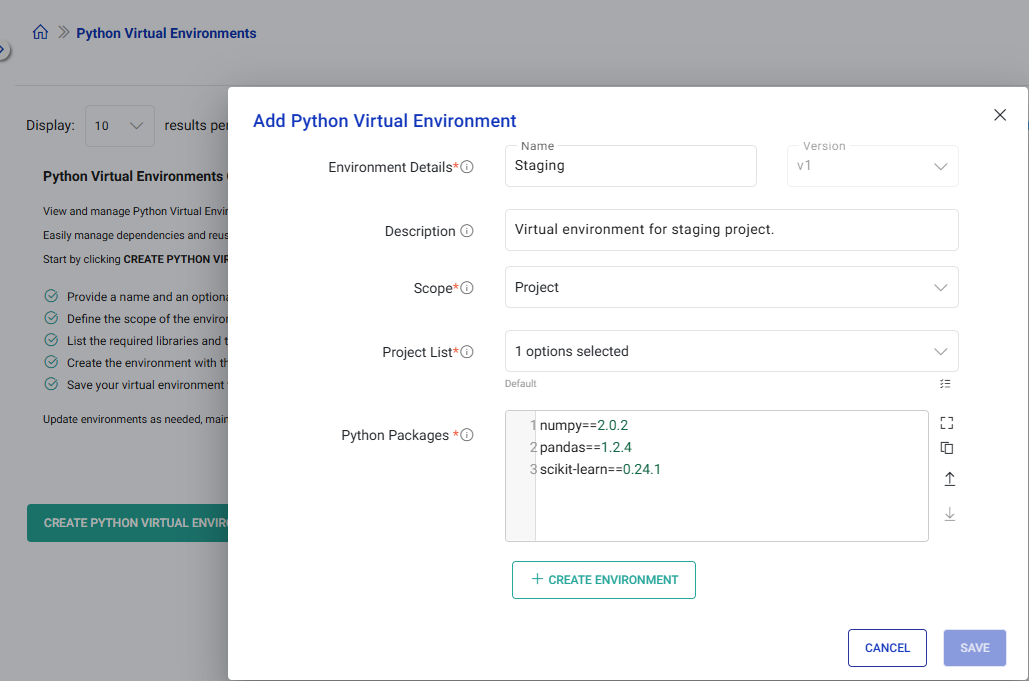Expand the Python Packages editor to fullscreen
This screenshot has width=1029, height=681.
[947, 422]
